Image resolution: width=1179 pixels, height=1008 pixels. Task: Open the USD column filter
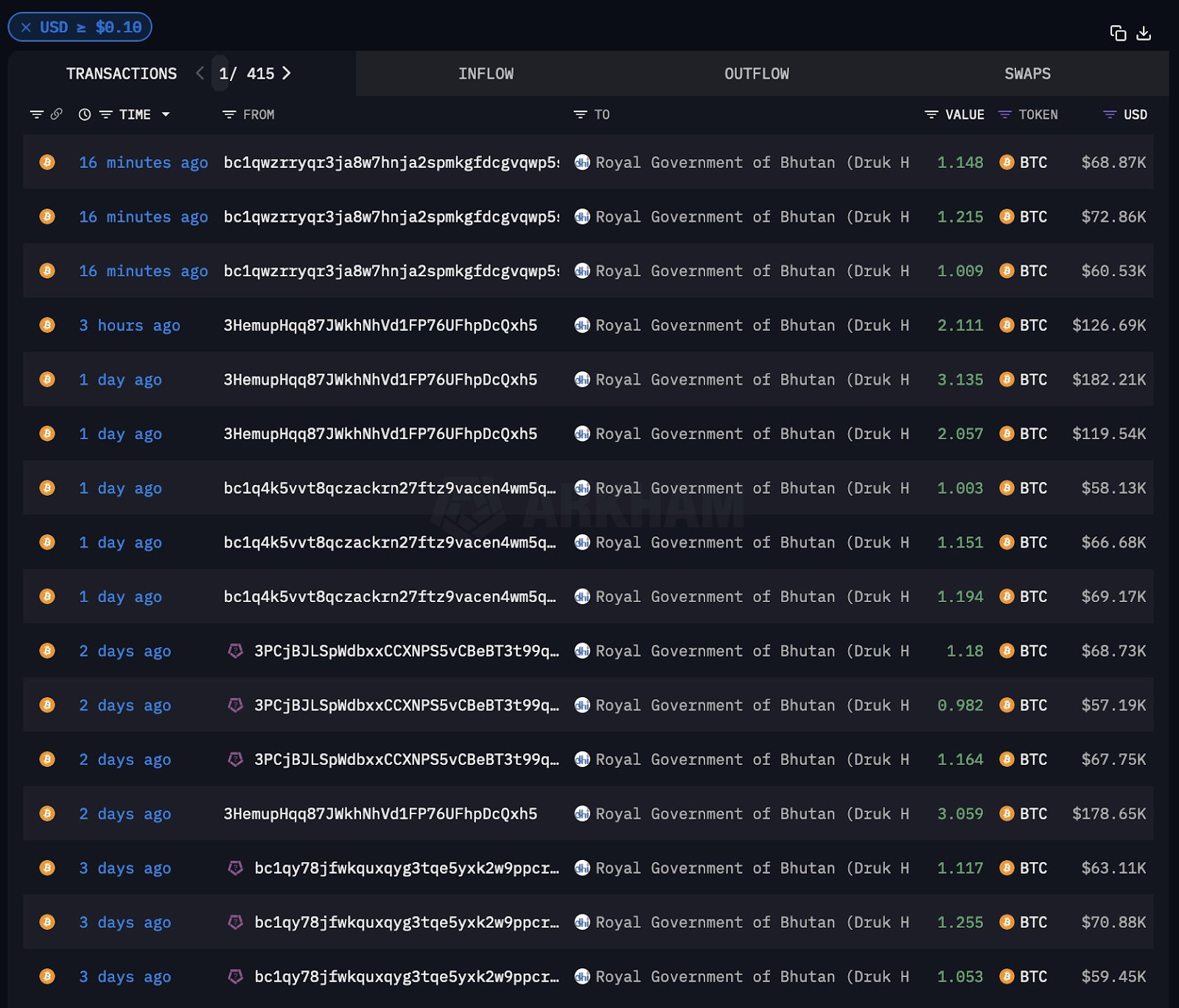[x=1110, y=114]
